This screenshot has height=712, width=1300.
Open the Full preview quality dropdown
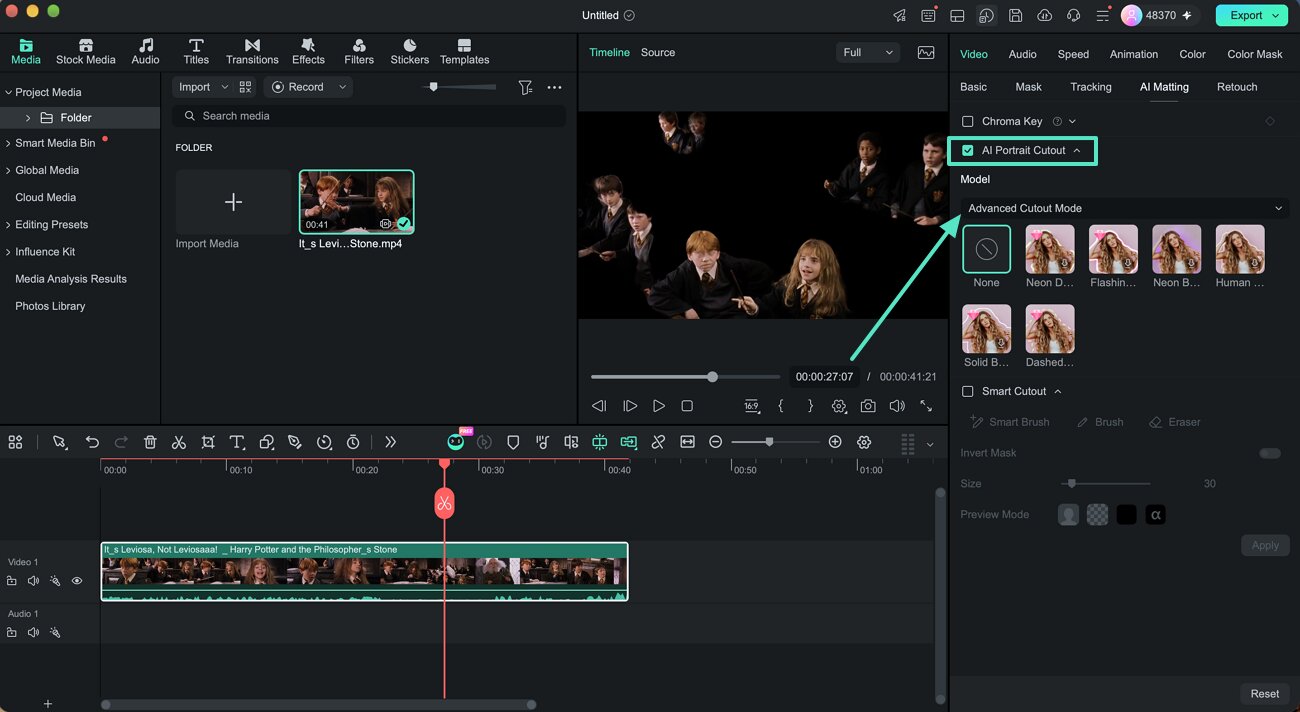[867, 52]
